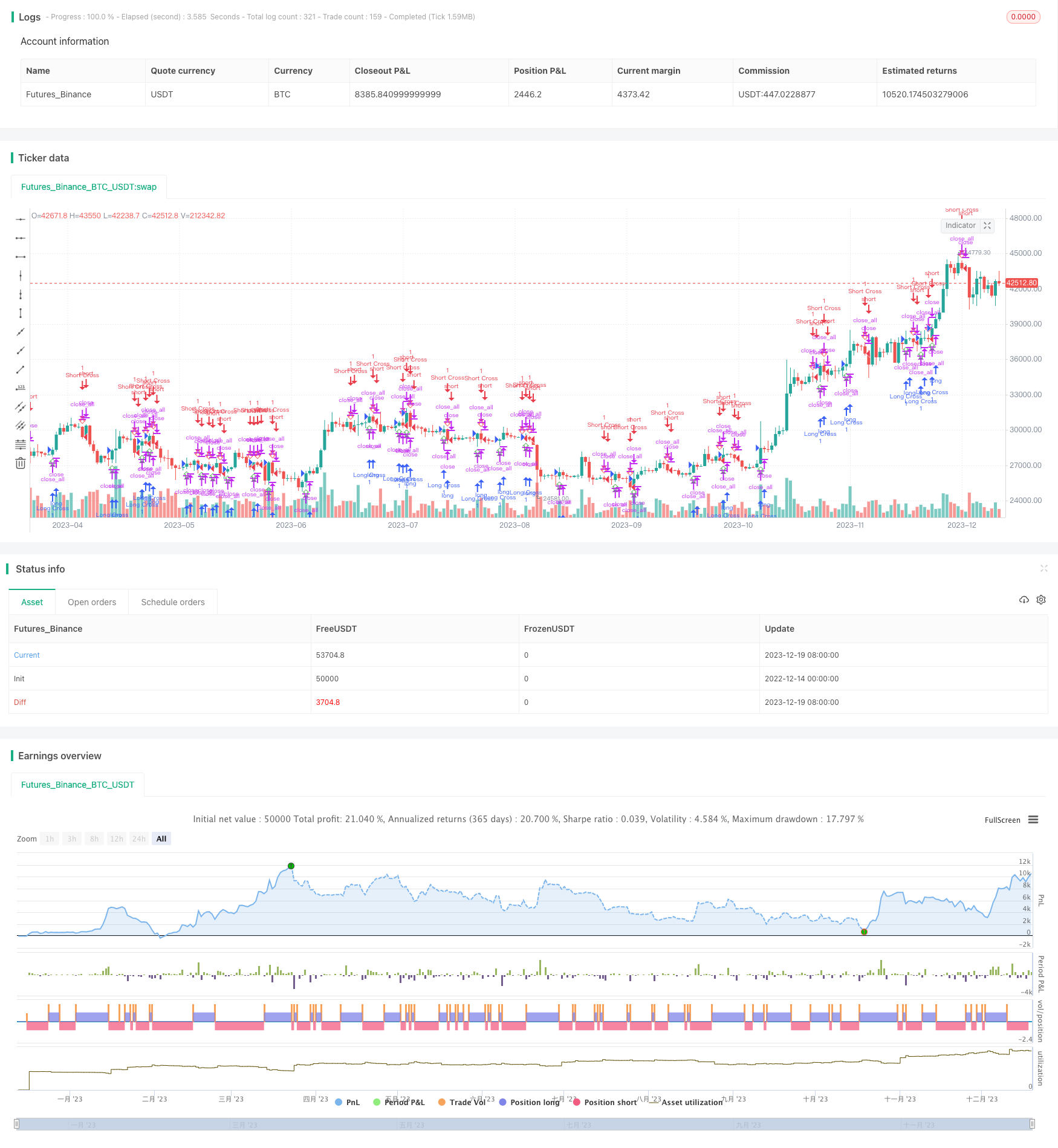This screenshot has width=1058, height=1148.
Task: Select the vertical ray line drawing tool
Action: (x=21, y=294)
